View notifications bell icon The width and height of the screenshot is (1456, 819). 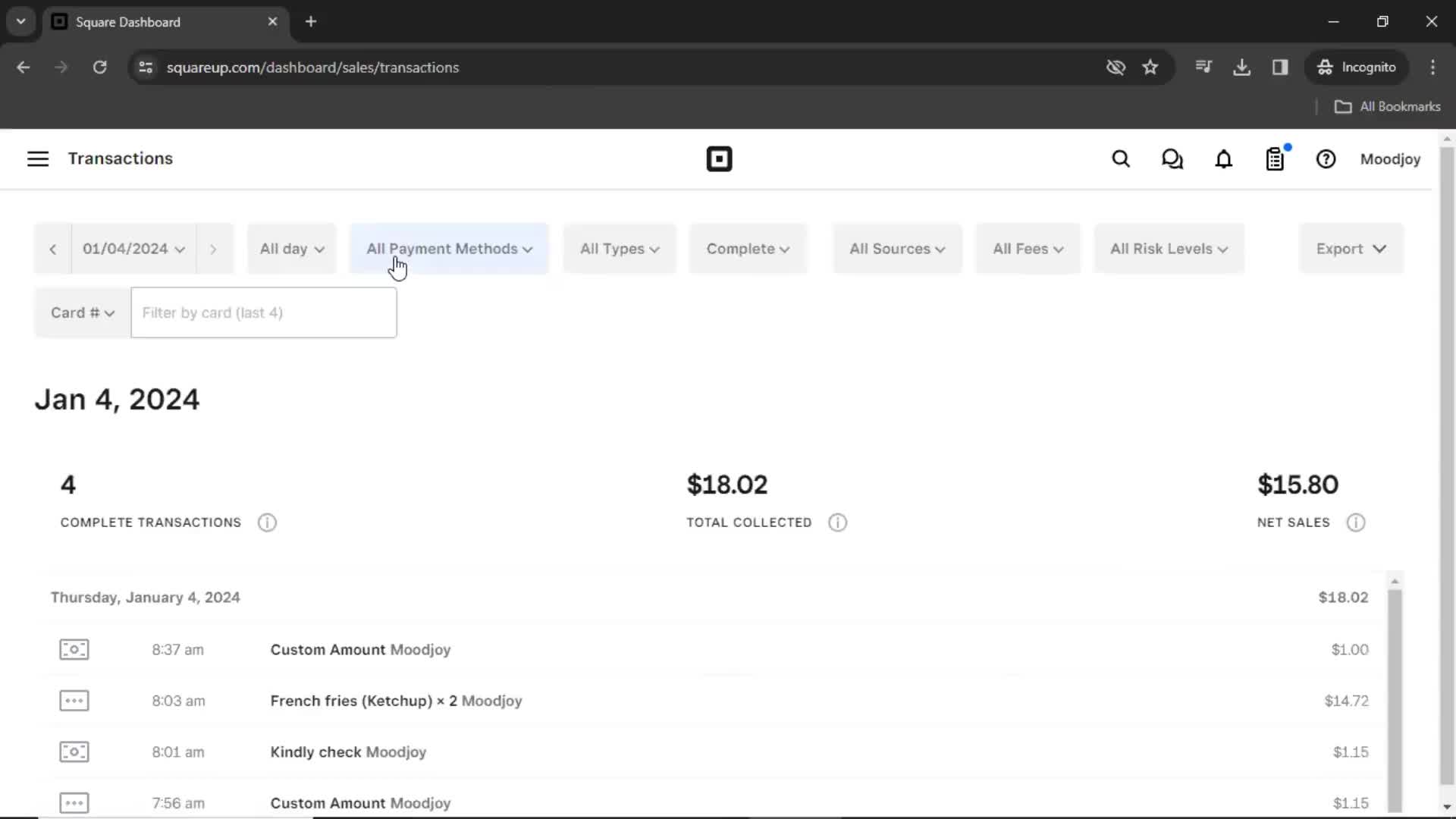point(1223,158)
